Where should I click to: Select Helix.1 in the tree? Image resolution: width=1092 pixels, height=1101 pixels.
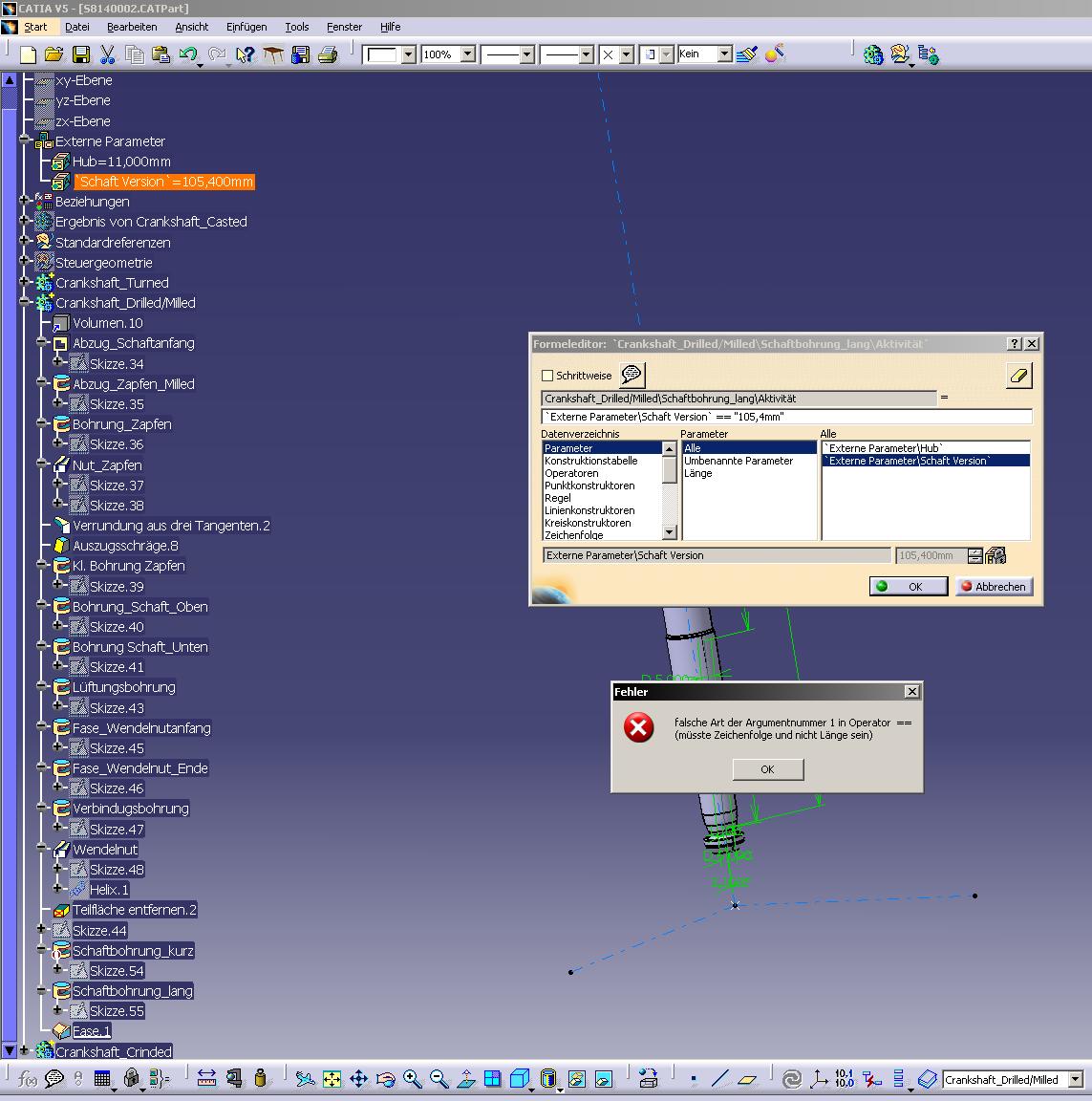click(x=110, y=890)
